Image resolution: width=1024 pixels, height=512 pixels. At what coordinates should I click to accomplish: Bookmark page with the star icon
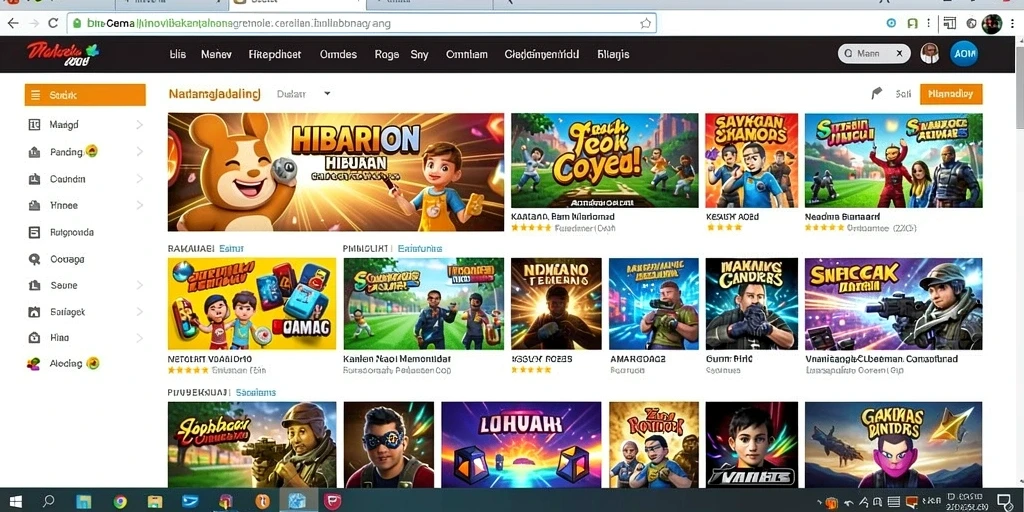(645, 24)
